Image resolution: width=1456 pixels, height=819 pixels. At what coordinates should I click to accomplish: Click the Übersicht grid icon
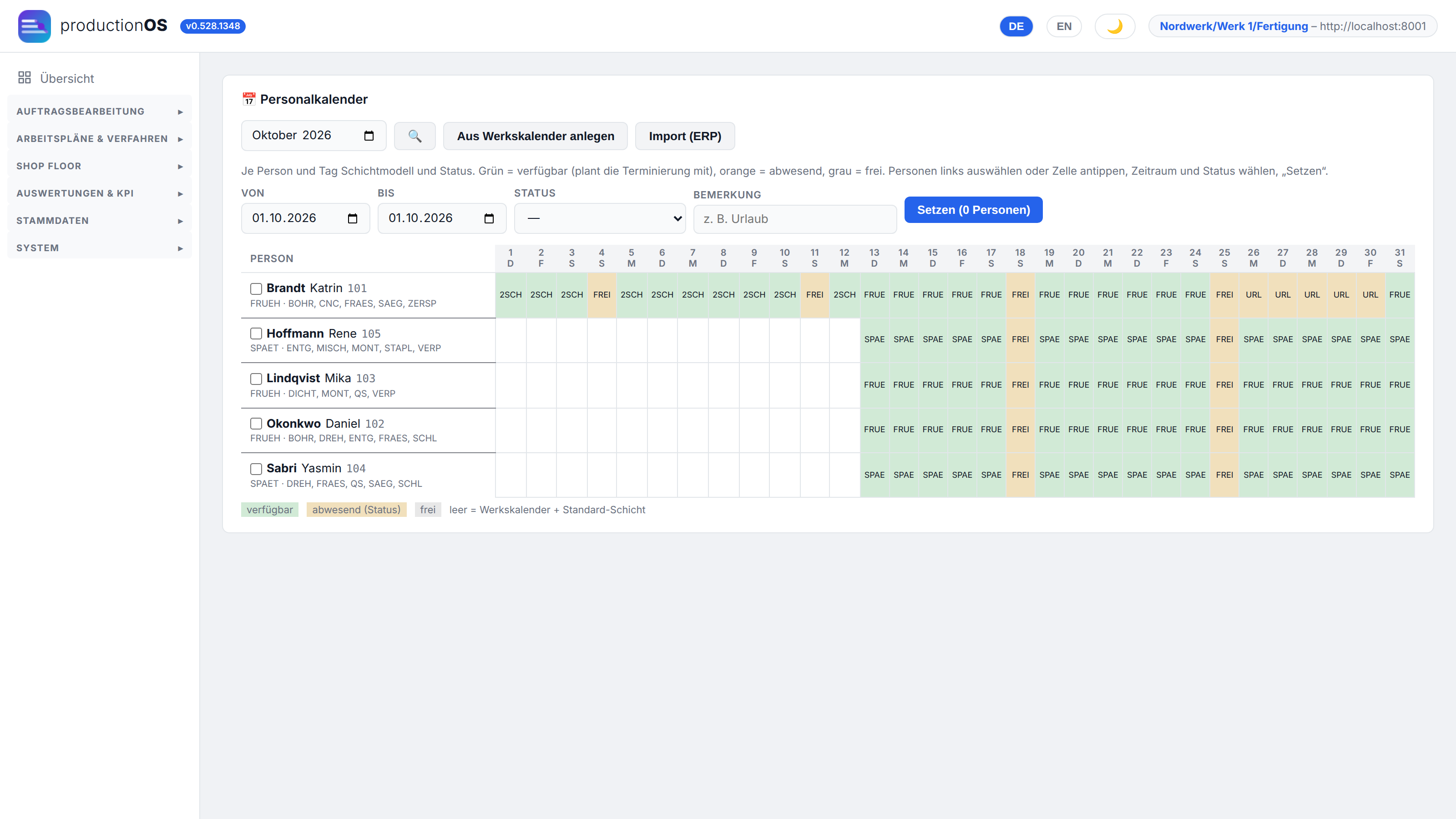[x=24, y=78]
